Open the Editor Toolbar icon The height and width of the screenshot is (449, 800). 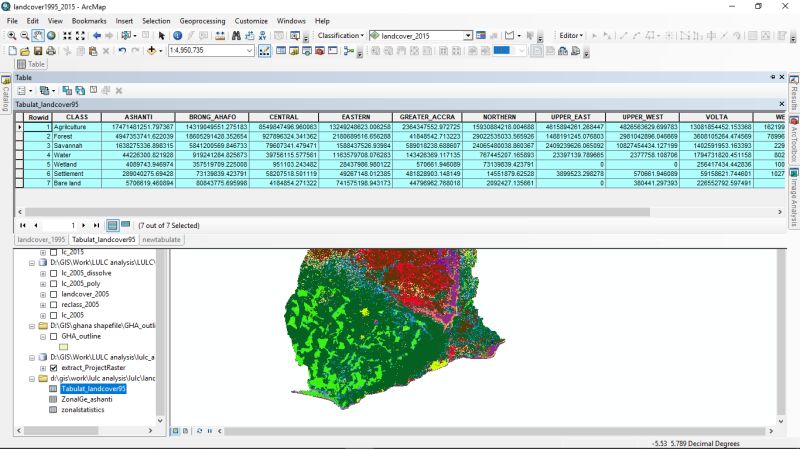264,51
